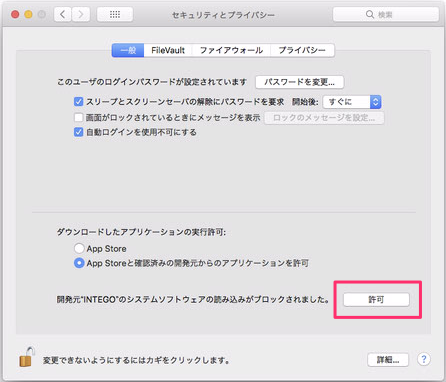
Task: Switch to the 一般 tab
Action: point(128,50)
